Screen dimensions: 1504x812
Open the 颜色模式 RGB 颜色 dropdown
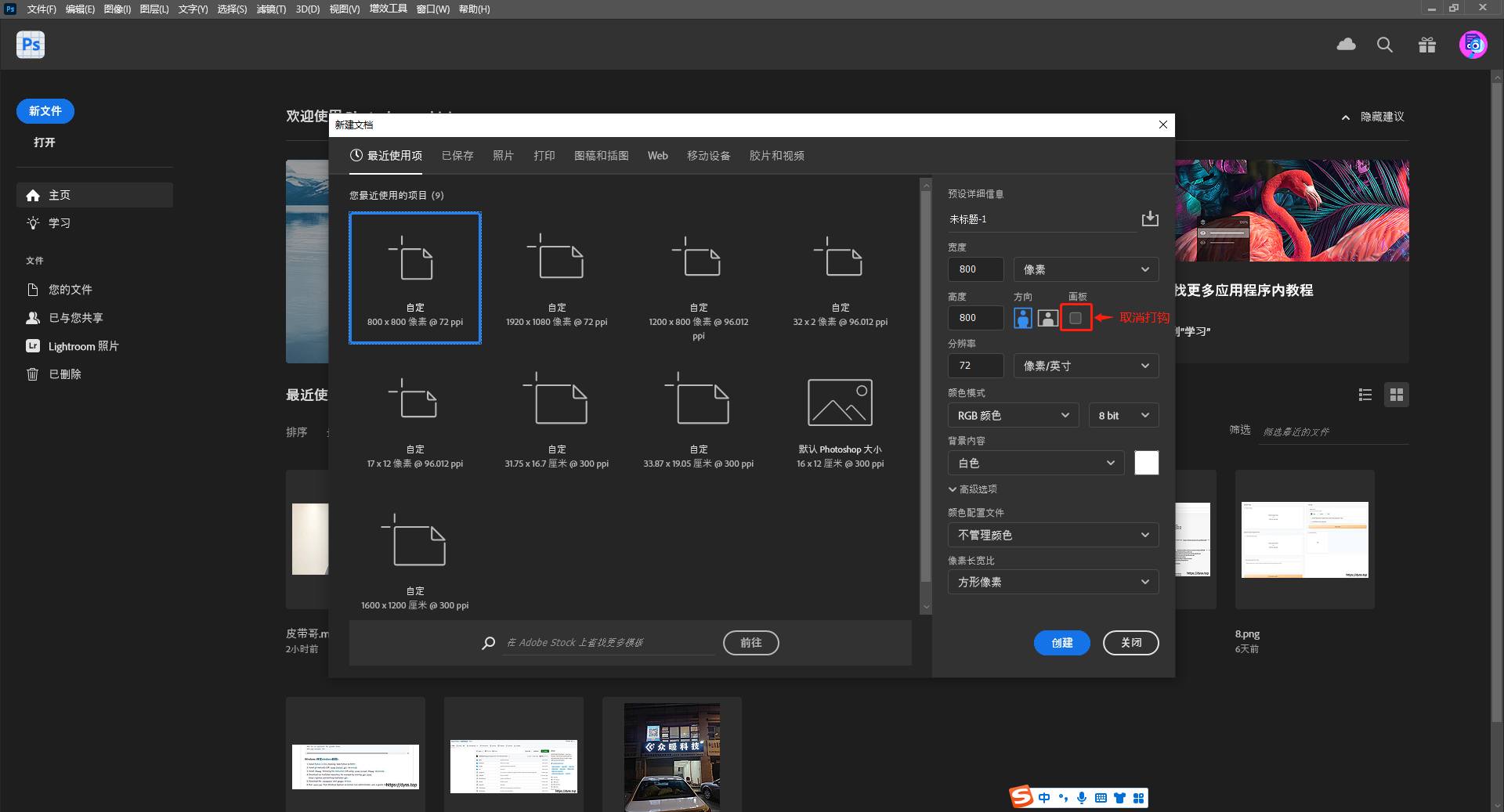pos(1012,415)
